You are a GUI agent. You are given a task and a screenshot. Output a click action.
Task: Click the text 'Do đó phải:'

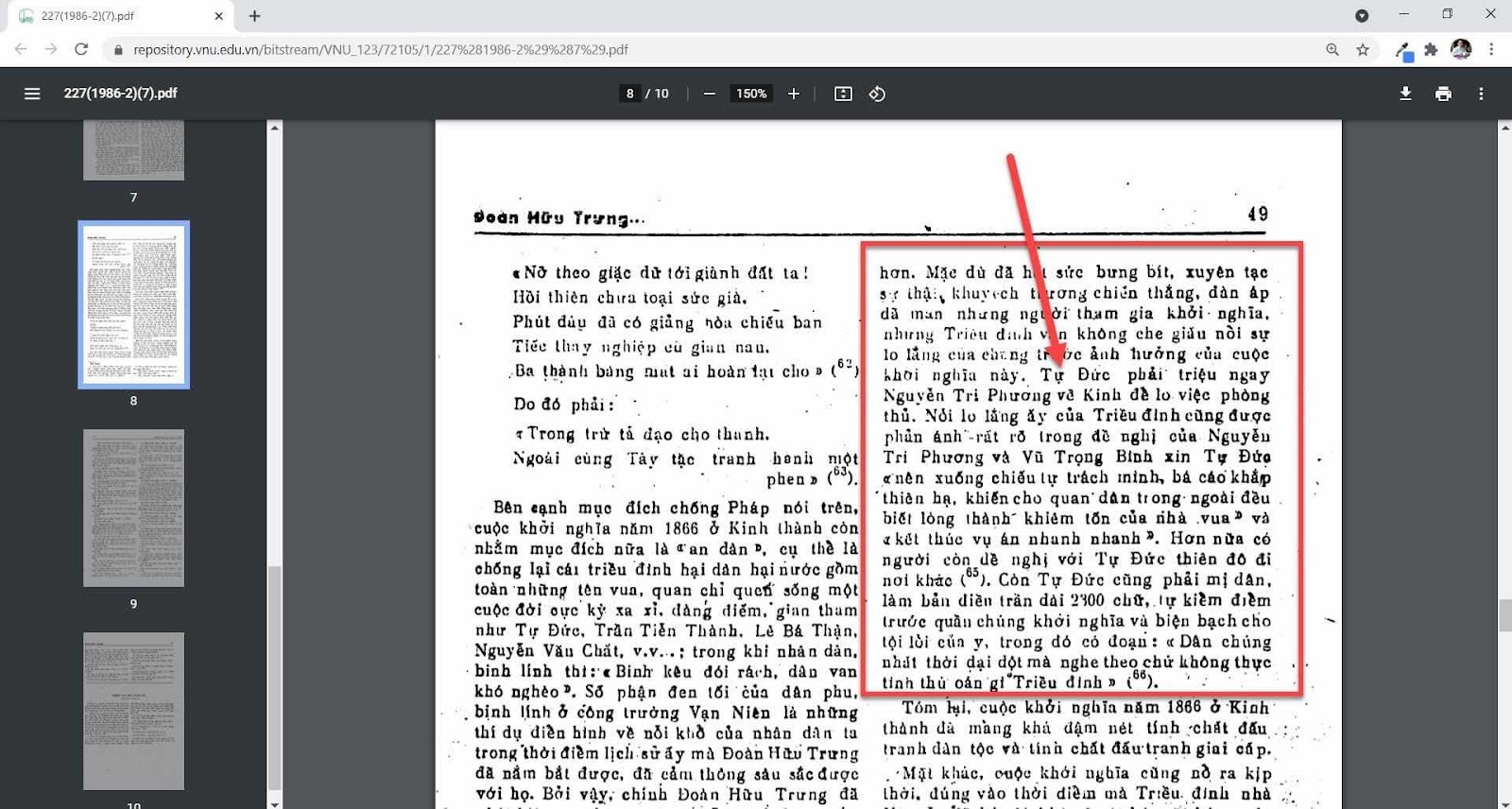click(564, 404)
